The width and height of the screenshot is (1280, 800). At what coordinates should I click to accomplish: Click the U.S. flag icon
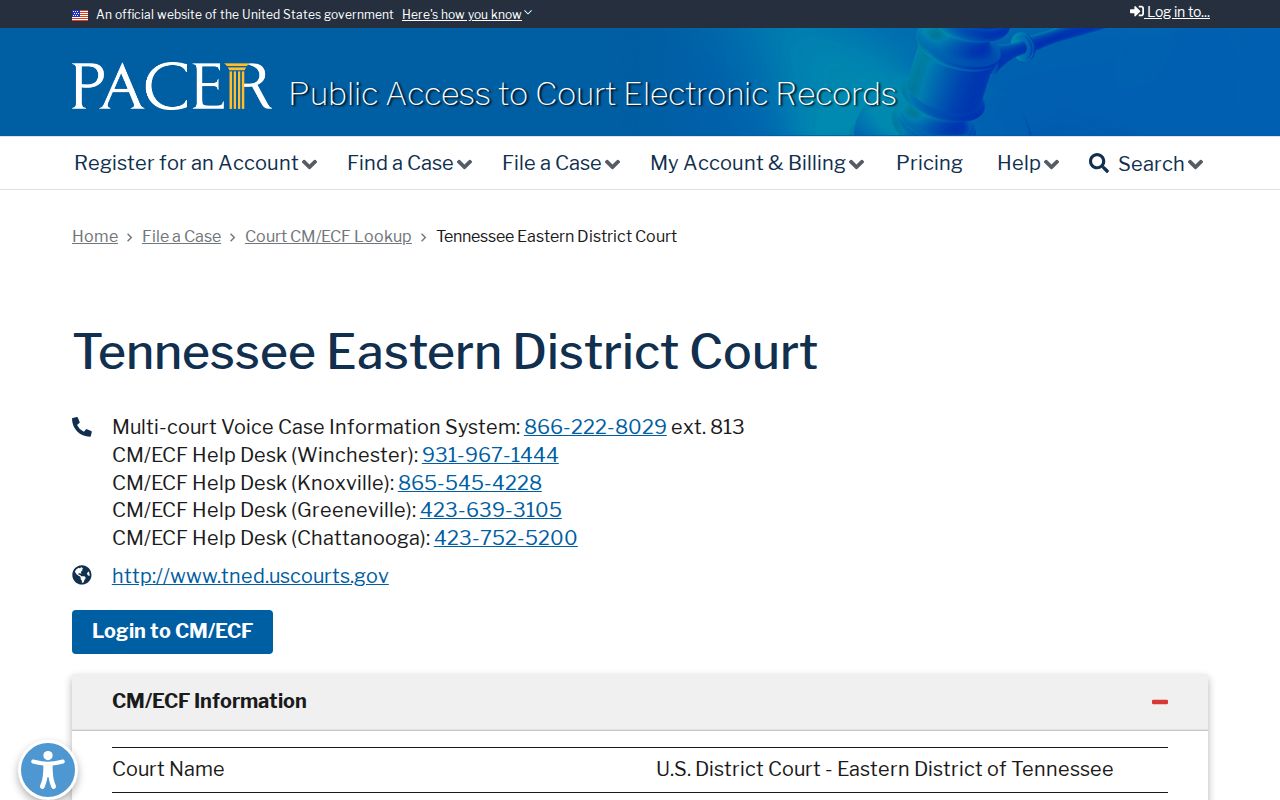click(80, 15)
